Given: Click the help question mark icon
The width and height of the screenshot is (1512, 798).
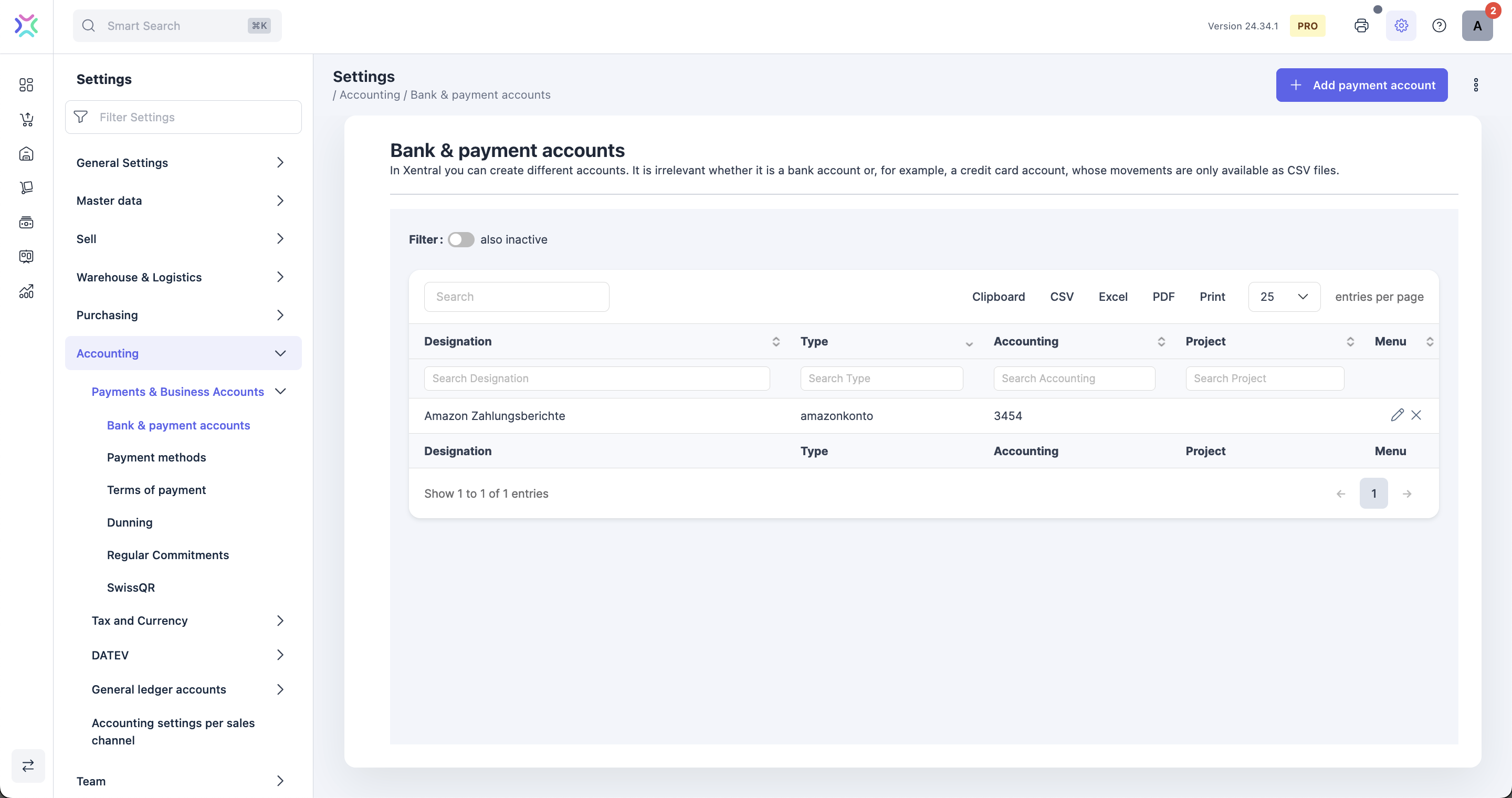Looking at the screenshot, I should click(1439, 25).
